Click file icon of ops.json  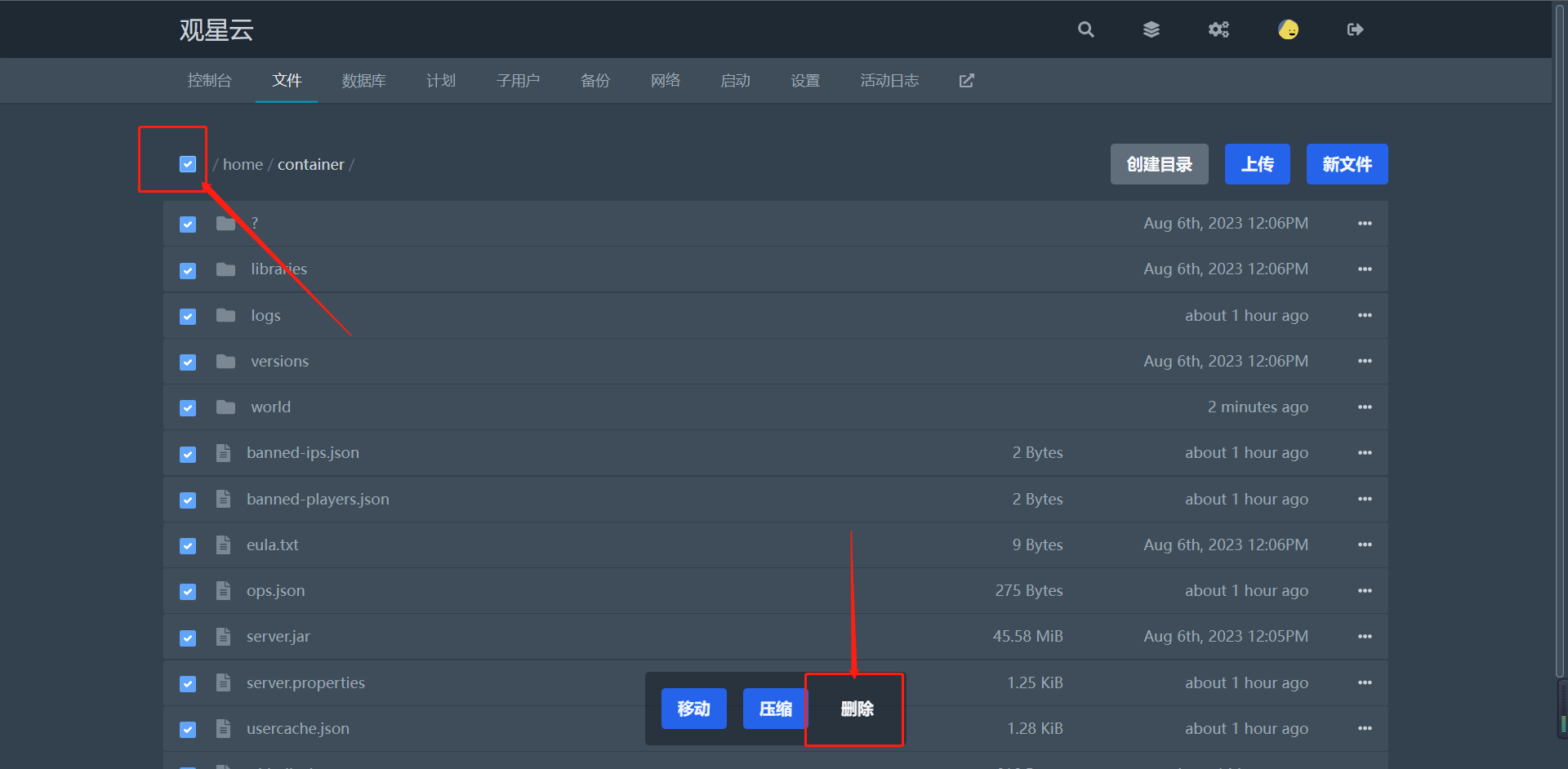pos(223,590)
